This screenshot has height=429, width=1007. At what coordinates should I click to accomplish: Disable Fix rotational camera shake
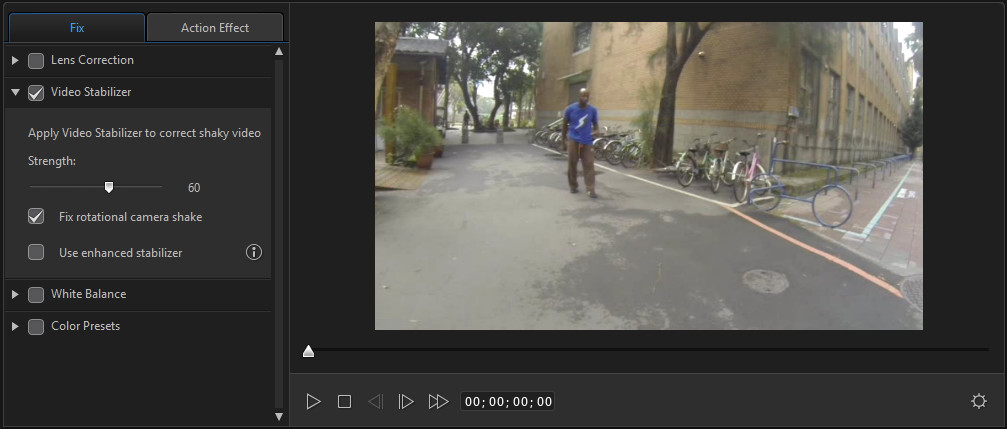coord(36,216)
